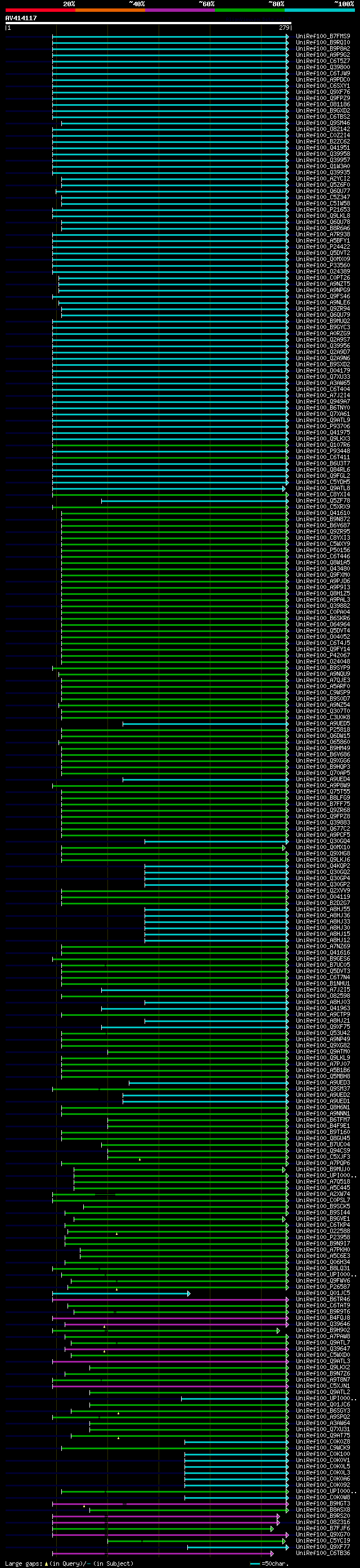Screen dimensions: 360x1568
Task: Select the UniRef100_Q5MBH8 label
Action: tap(323, 1076)
